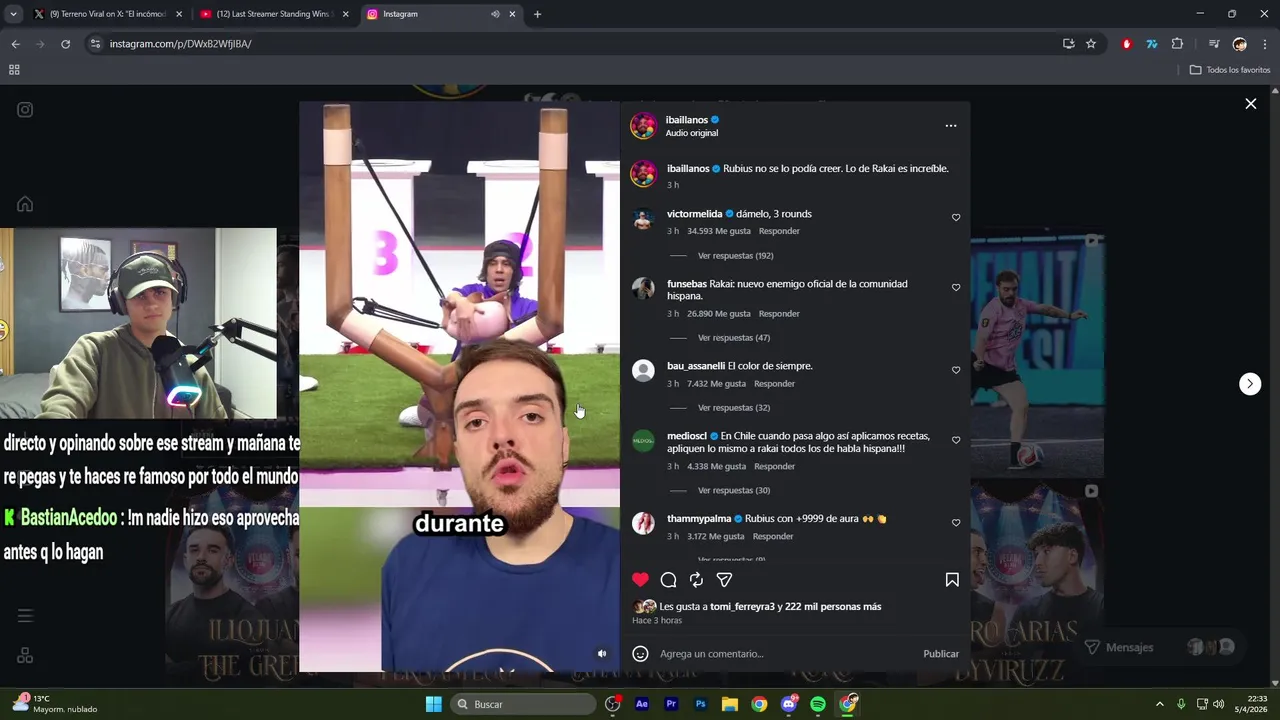
Task: Mute the Instagram tab audio icon
Action: [x=495, y=14]
